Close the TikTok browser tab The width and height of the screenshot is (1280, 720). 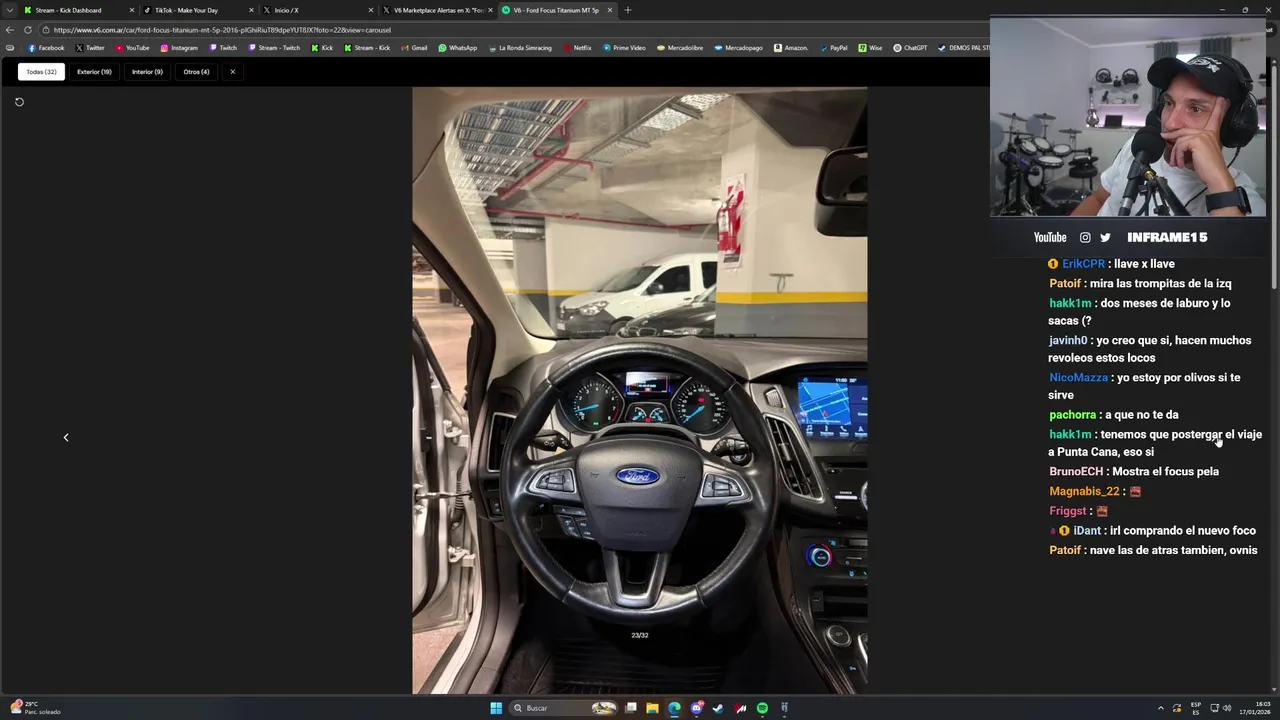coord(251,10)
